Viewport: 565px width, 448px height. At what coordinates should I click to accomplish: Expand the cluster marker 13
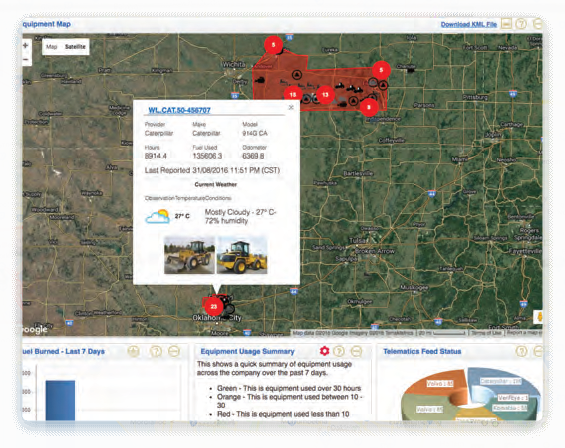tap(325, 95)
